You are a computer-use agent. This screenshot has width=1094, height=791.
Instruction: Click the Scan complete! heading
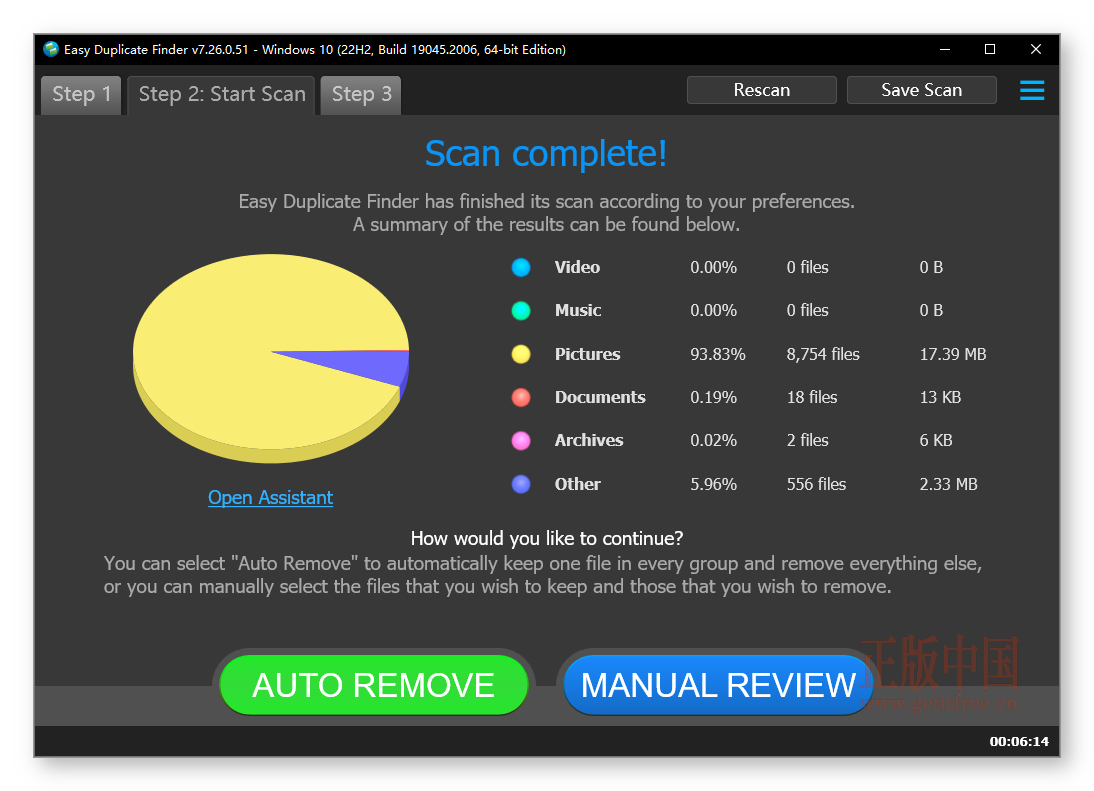546,153
